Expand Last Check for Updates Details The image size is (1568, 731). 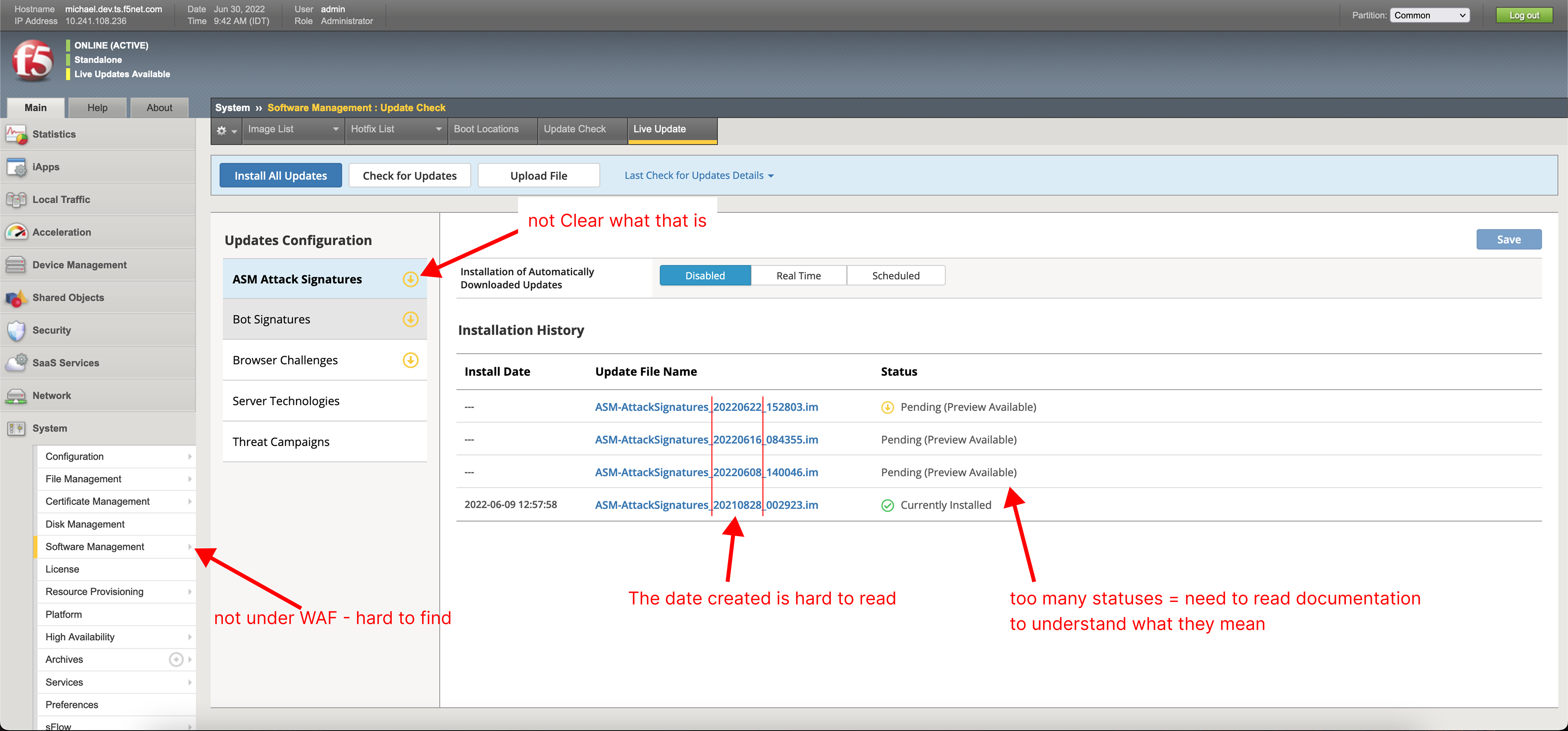click(x=699, y=175)
